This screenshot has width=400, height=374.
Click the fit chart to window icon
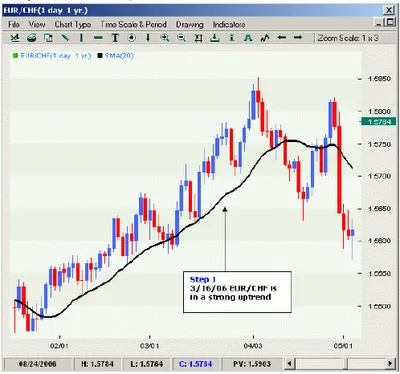198,38
